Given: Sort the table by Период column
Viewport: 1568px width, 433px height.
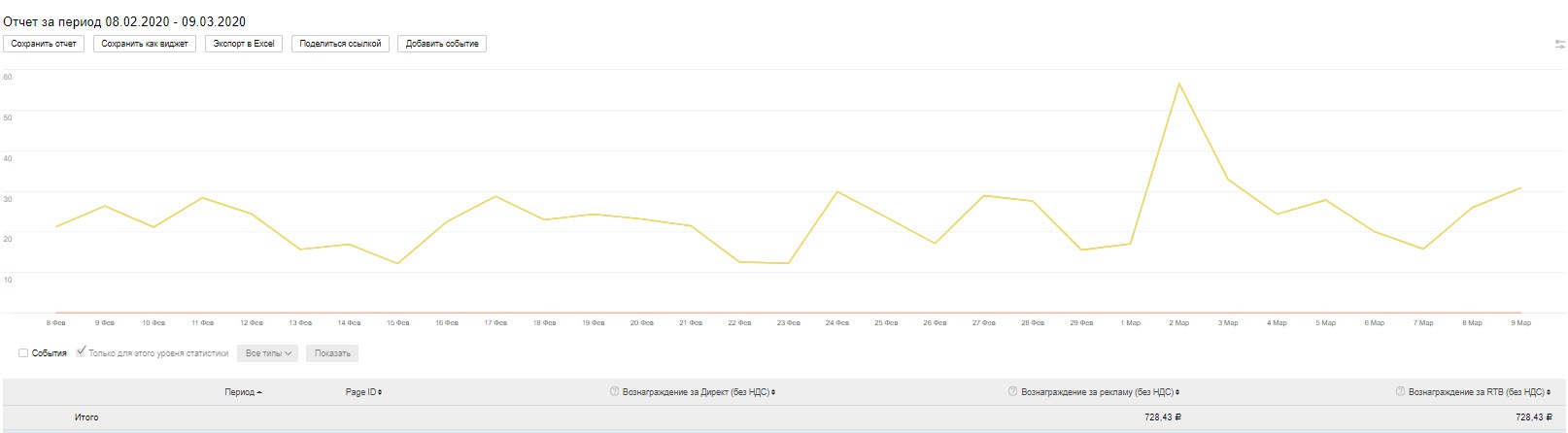Looking at the screenshot, I should click(243, 392).
